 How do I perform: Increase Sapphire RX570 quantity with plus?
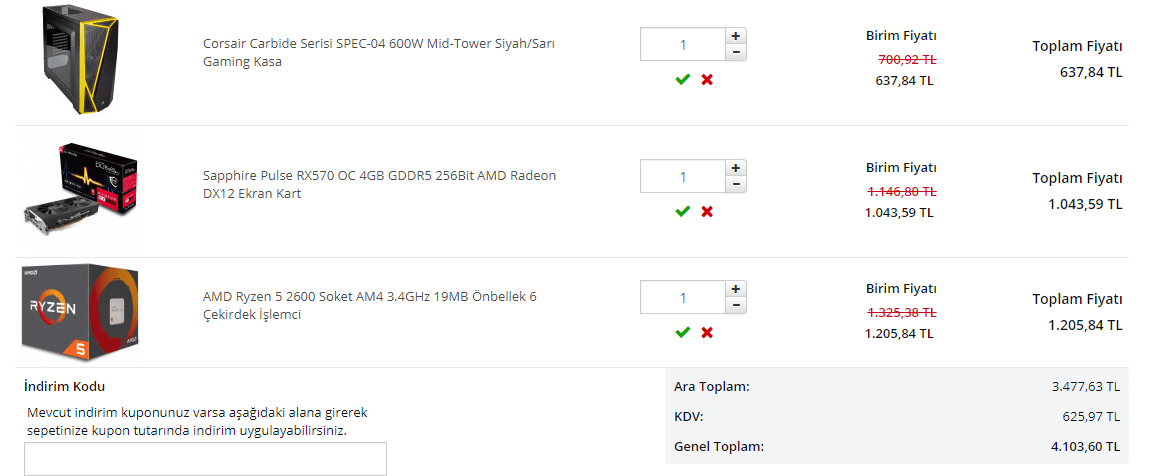[x=736, y=168]
